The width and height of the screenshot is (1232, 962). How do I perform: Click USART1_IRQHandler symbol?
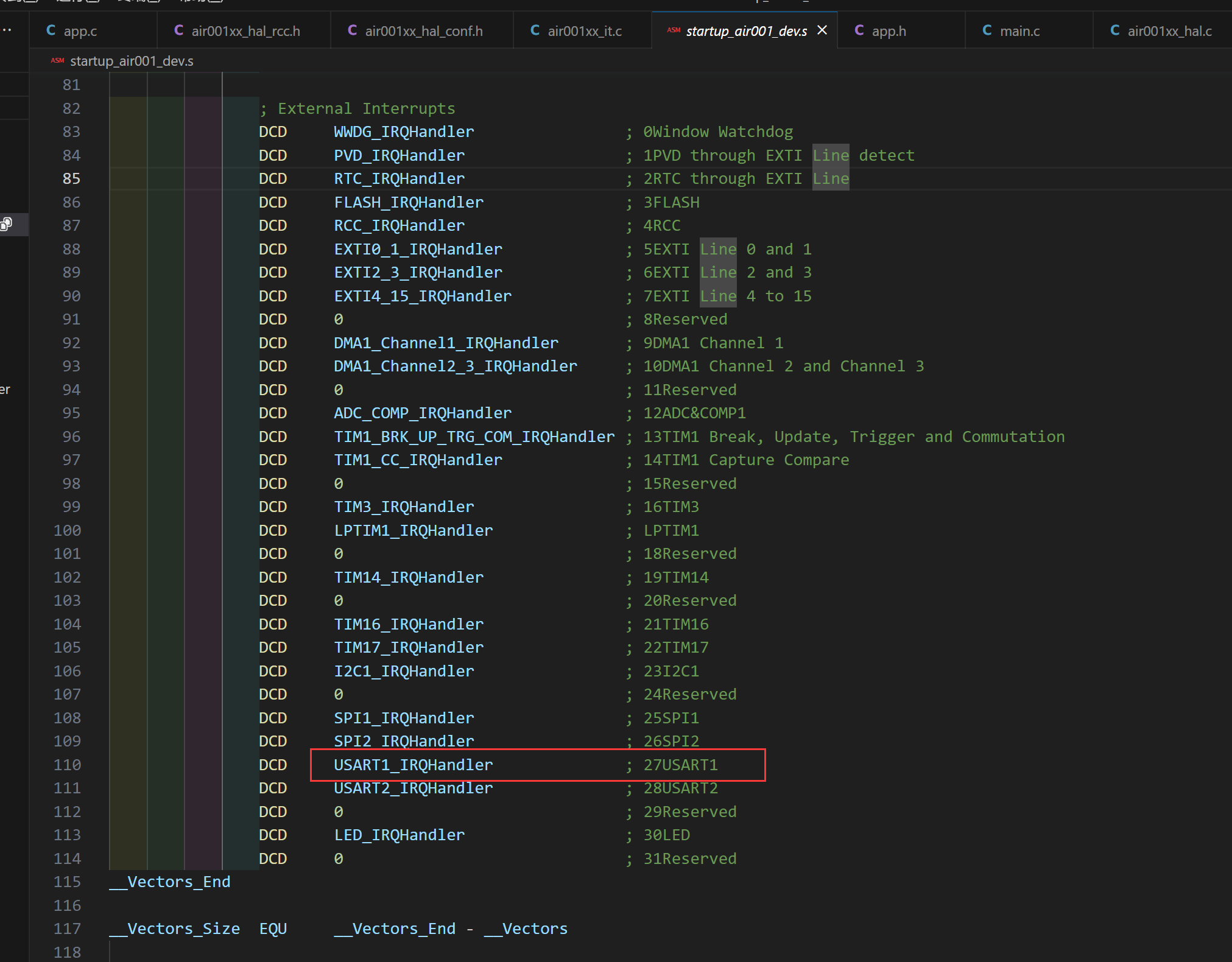click(414, 765)
